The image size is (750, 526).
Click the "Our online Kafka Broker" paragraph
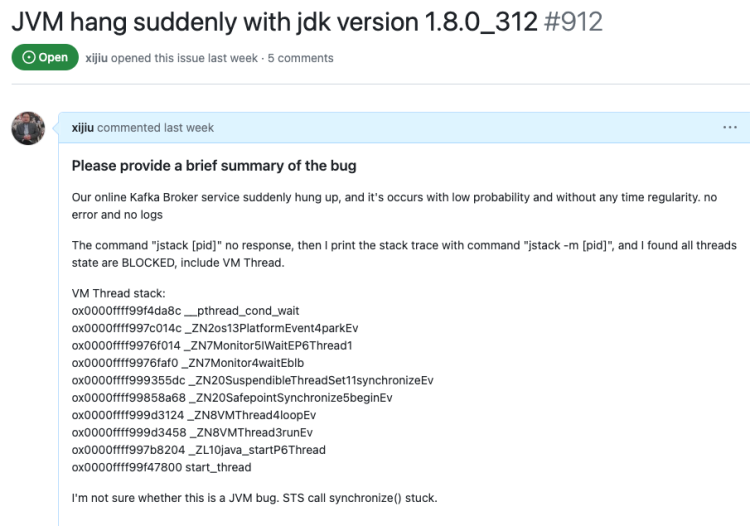coord(394,205)
